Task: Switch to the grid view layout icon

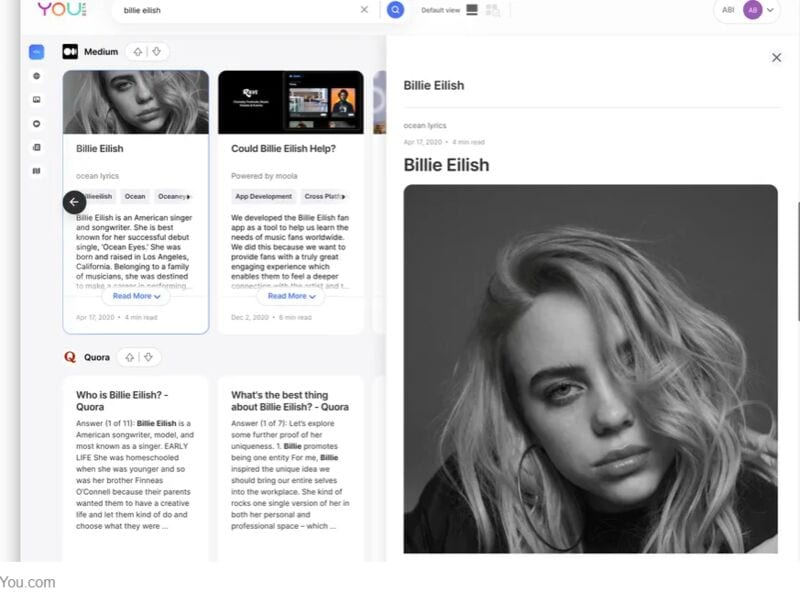Action: coord(493,10)
